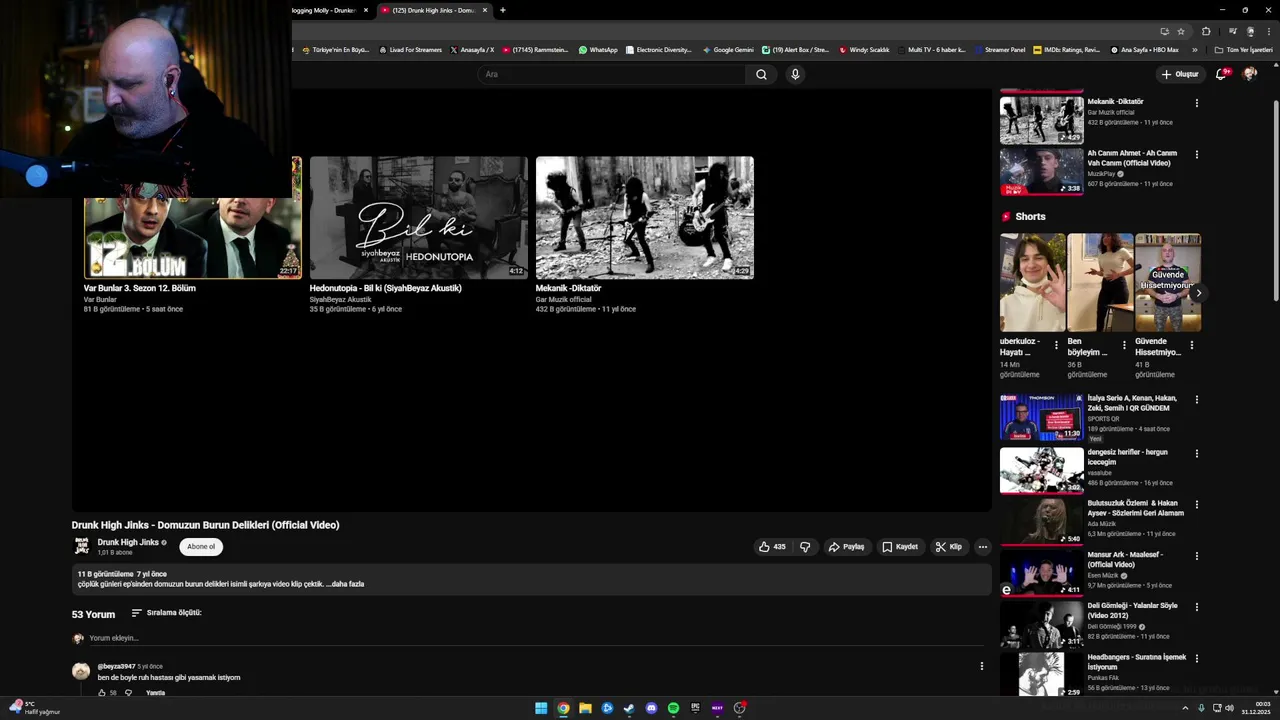Bookmark this page with star icon
This screenshot has height=720, width=1280.
[1181, 31]
